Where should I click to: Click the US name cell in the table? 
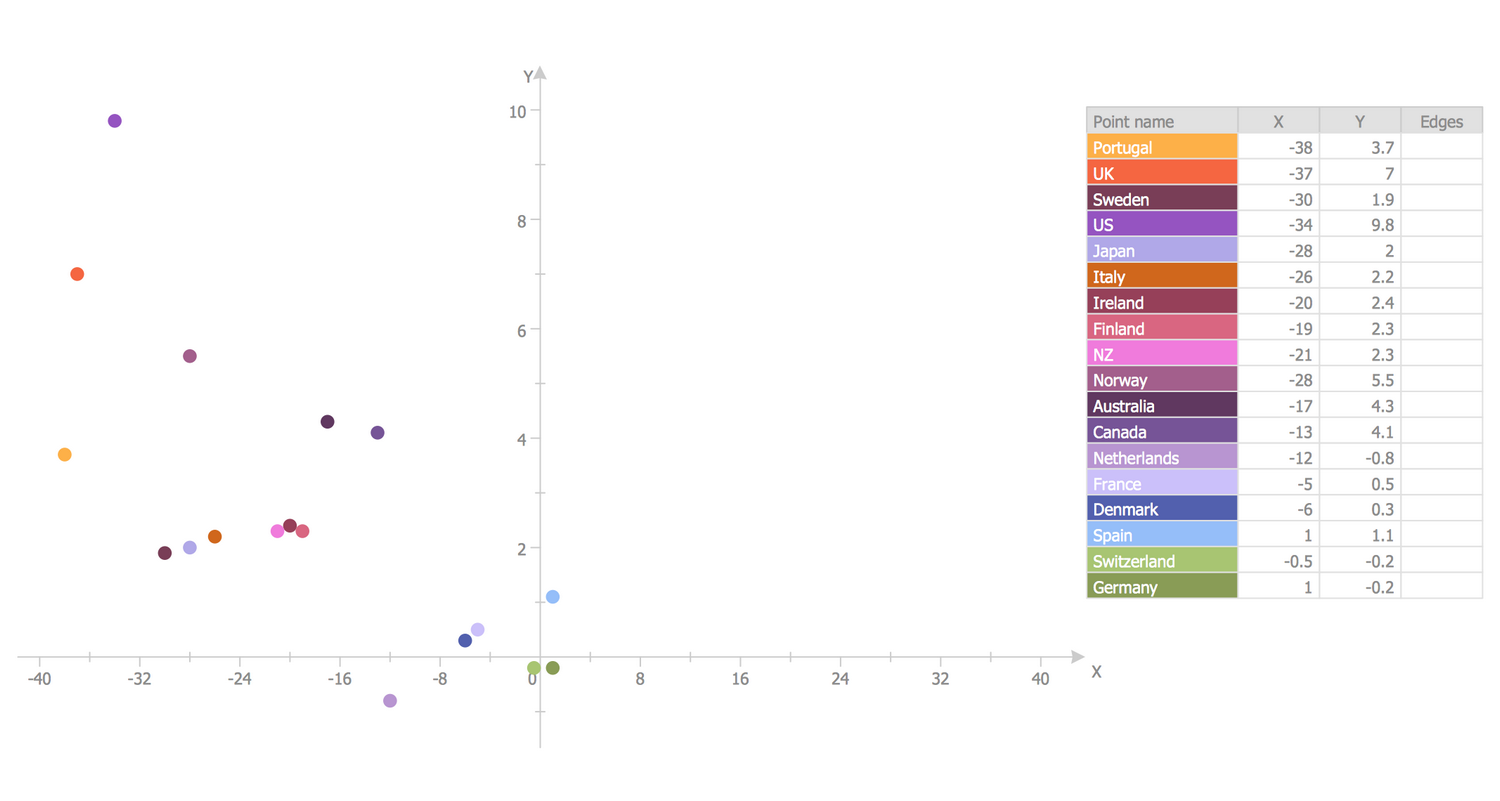[x=1162, y=224]
